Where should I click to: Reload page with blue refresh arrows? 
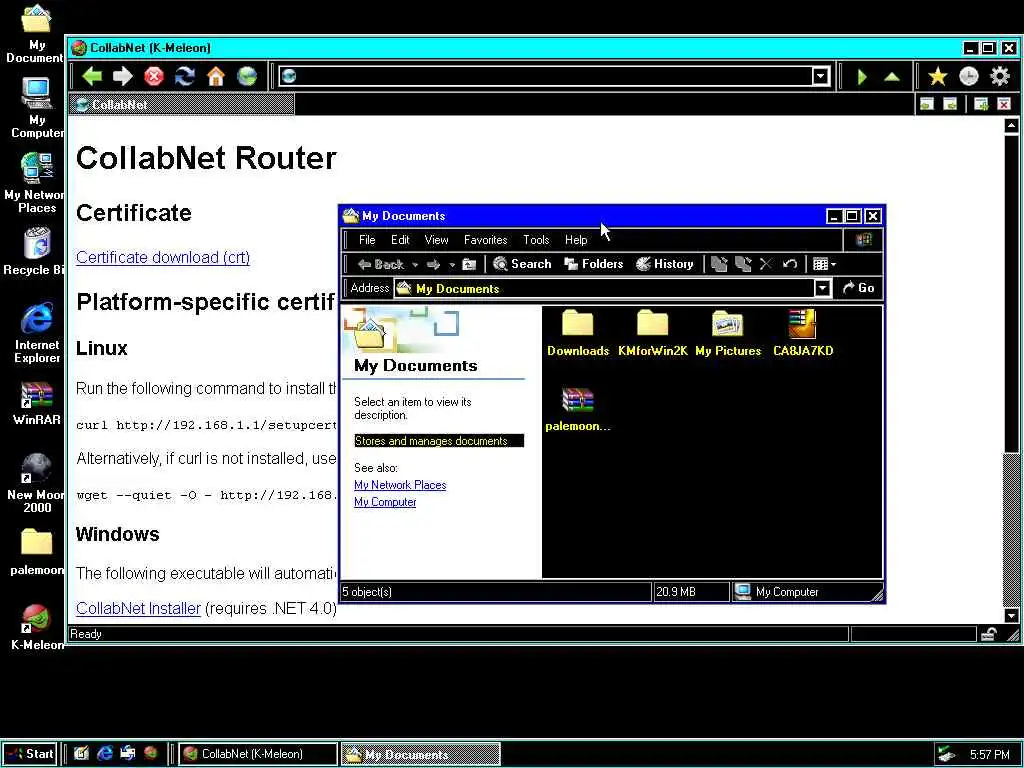[x=185, y=76]
